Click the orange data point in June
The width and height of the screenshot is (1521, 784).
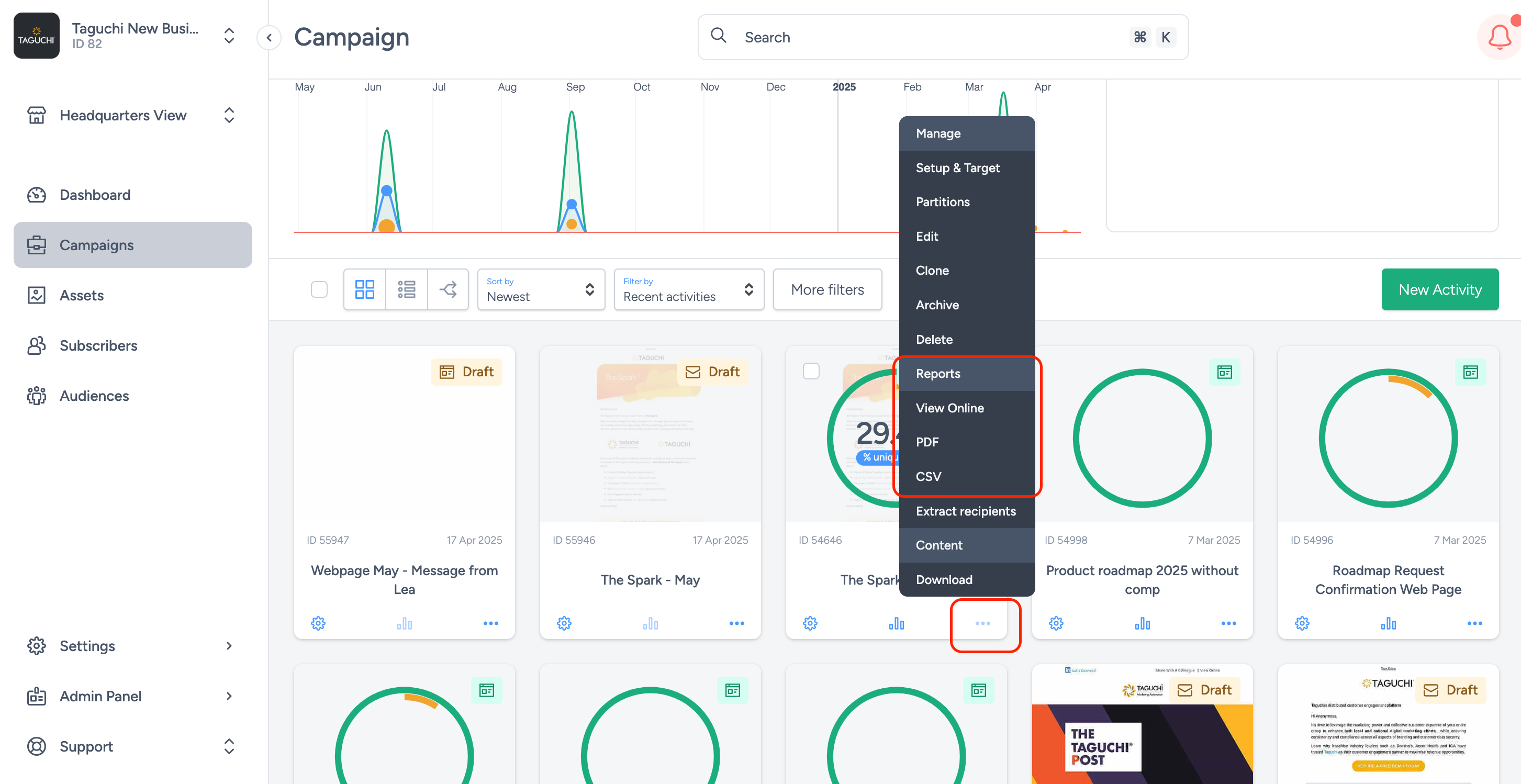click(387, 226)
